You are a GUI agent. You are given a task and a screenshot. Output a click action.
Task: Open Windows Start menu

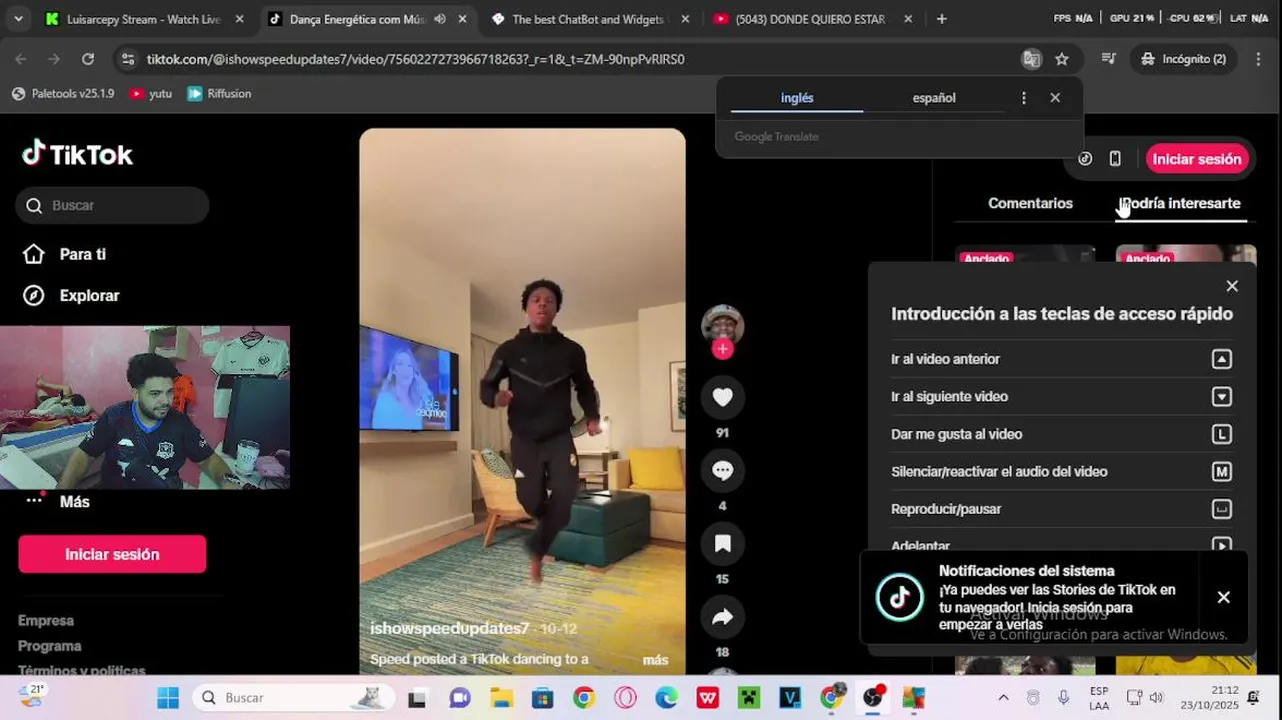[x=168, y=698]
